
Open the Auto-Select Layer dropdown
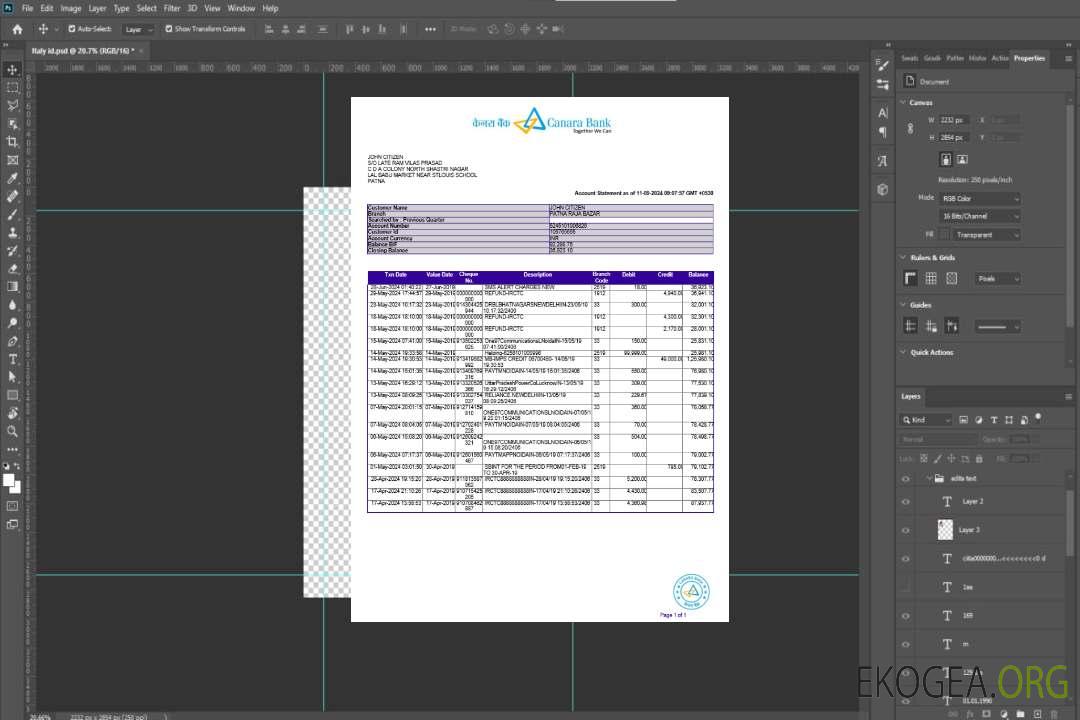click(x=138, y=29)
